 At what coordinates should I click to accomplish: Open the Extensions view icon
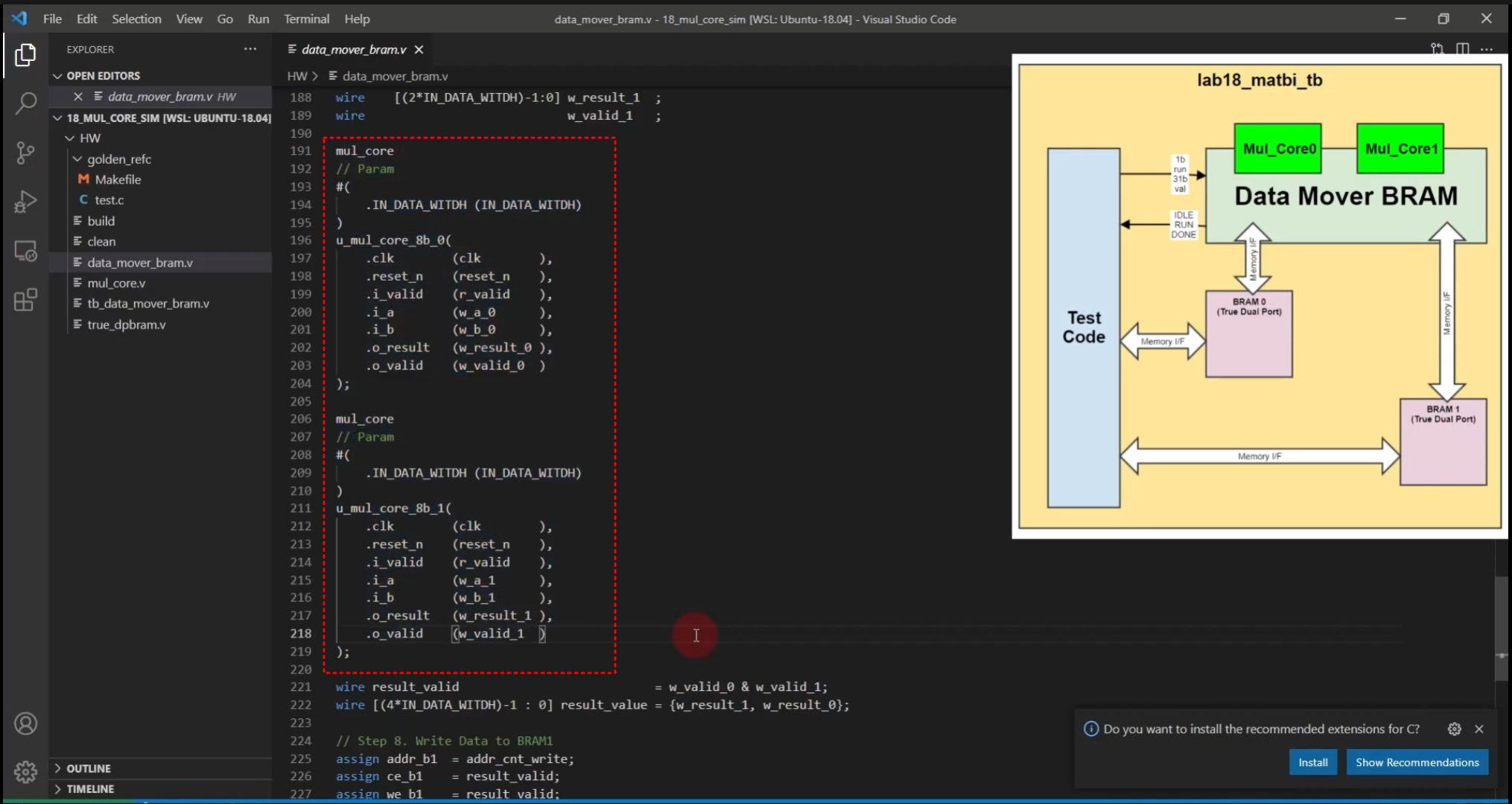(25, 300)
